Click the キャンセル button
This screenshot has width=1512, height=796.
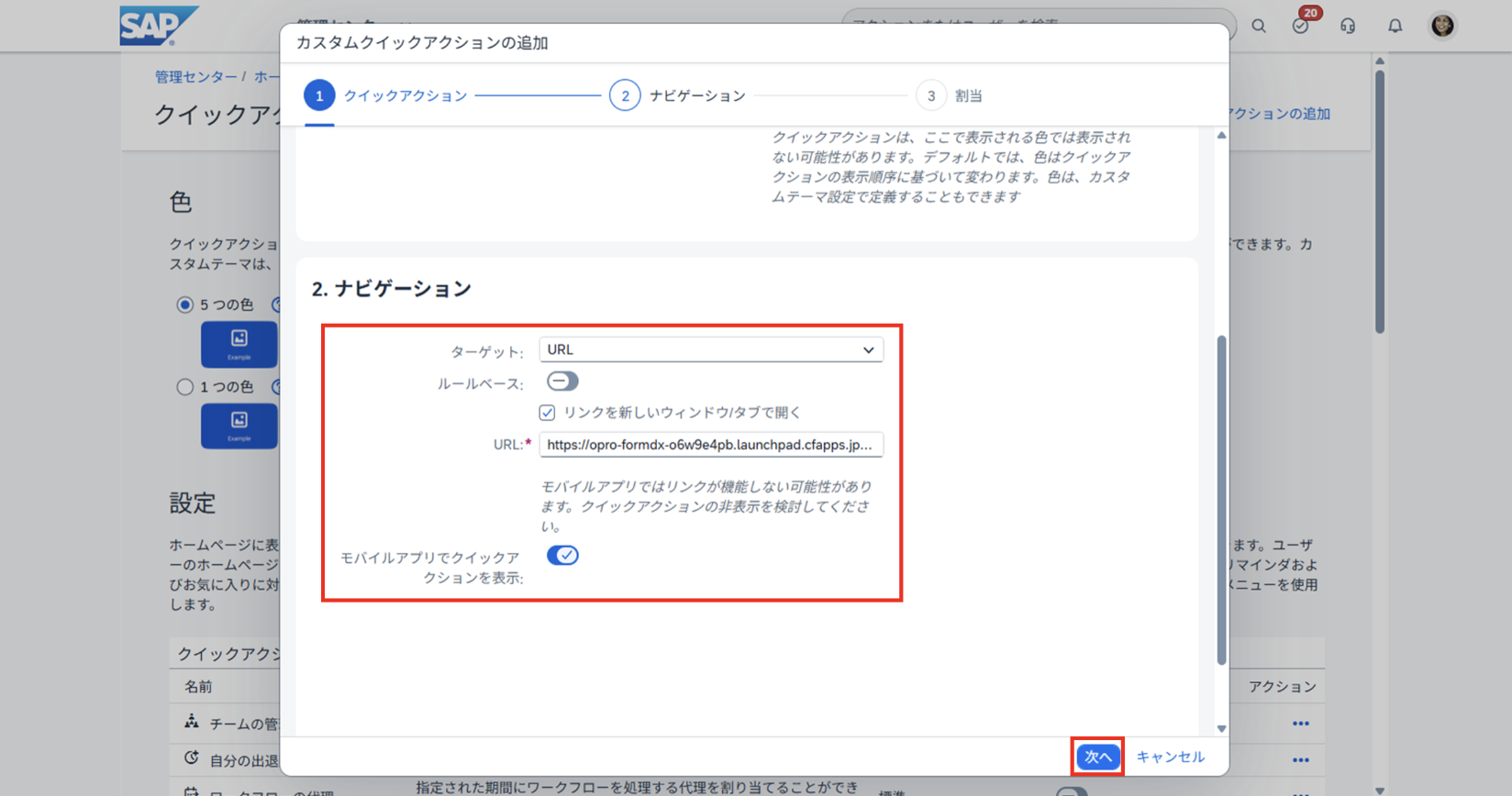1170,757
